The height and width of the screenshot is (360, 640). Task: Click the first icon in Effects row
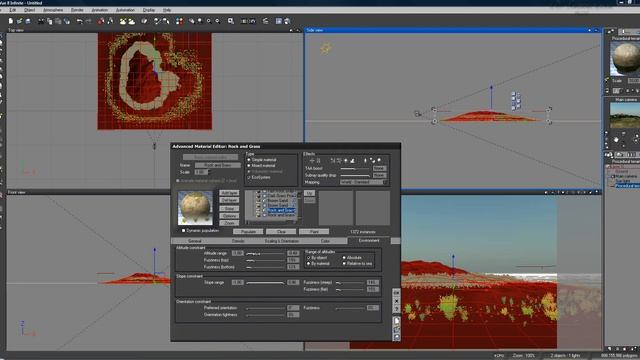tap(312, 161)
